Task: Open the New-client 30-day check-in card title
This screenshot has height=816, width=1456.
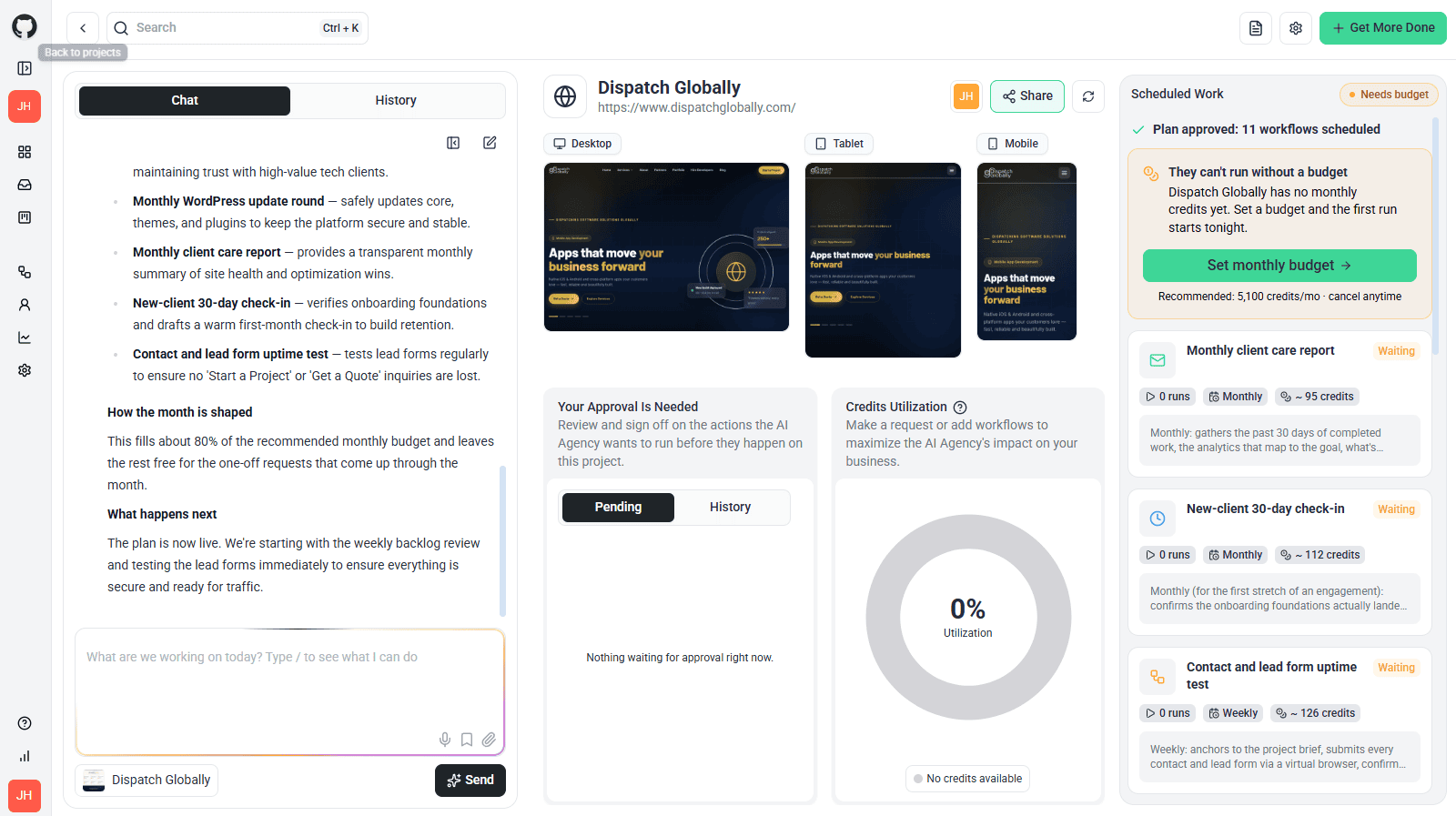Action: [x=1265, y=509]
